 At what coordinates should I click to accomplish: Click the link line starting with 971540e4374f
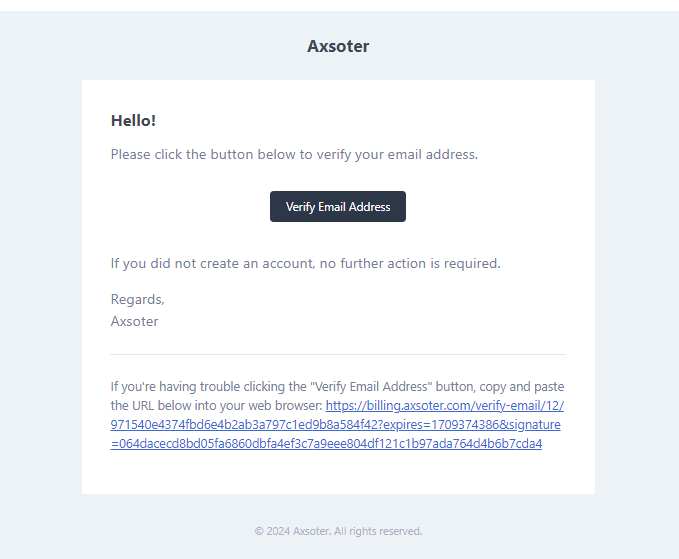336,425
